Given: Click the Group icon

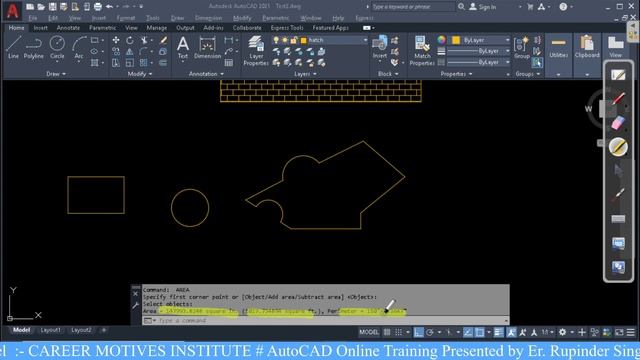Looking at the screenshot, I should coord(522,47).
